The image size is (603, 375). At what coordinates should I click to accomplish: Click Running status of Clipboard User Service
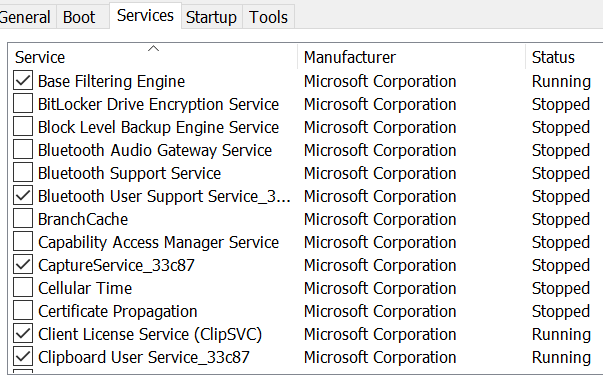[561, 358]
